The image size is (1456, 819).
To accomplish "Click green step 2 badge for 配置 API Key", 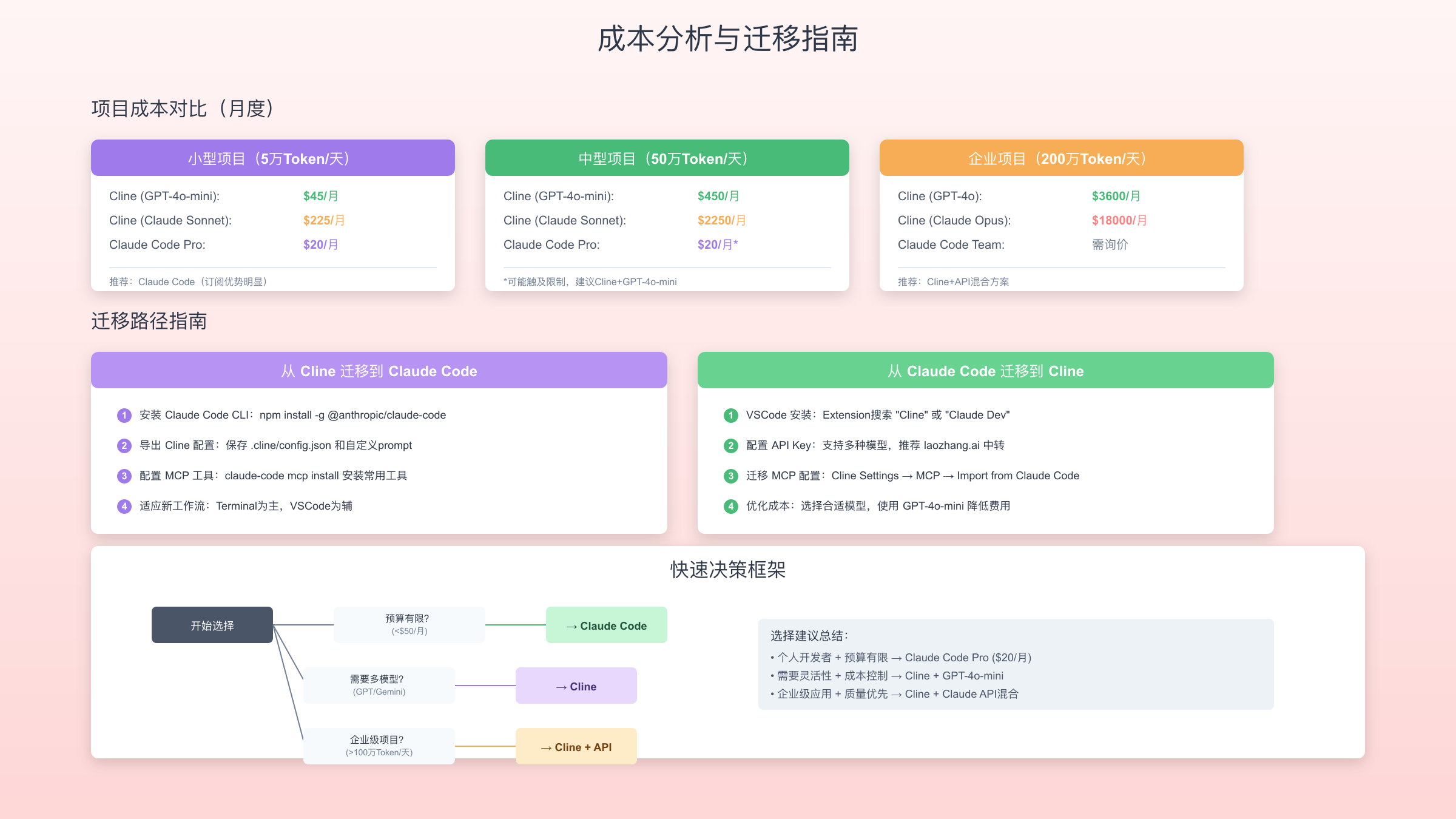I will [731, 445].
